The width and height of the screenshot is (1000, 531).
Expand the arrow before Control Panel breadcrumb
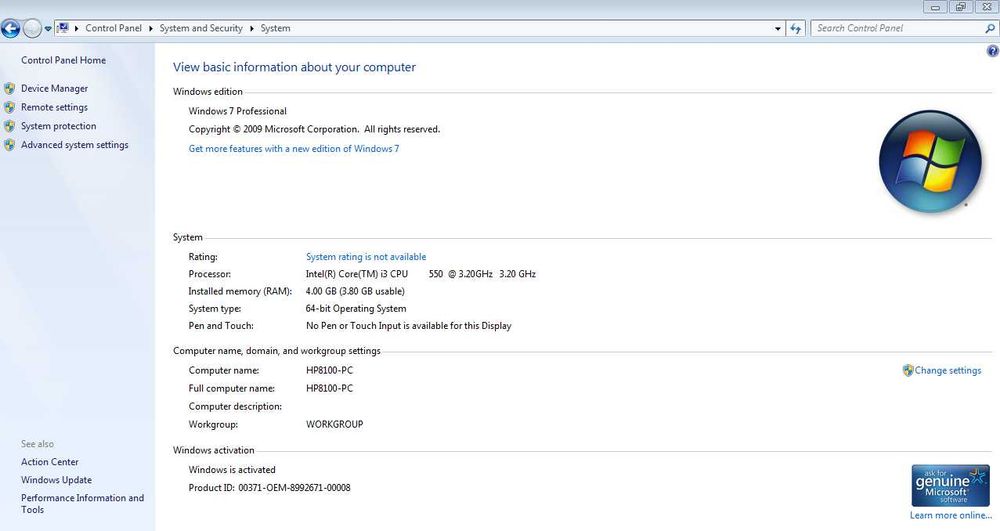coord(76,28)
